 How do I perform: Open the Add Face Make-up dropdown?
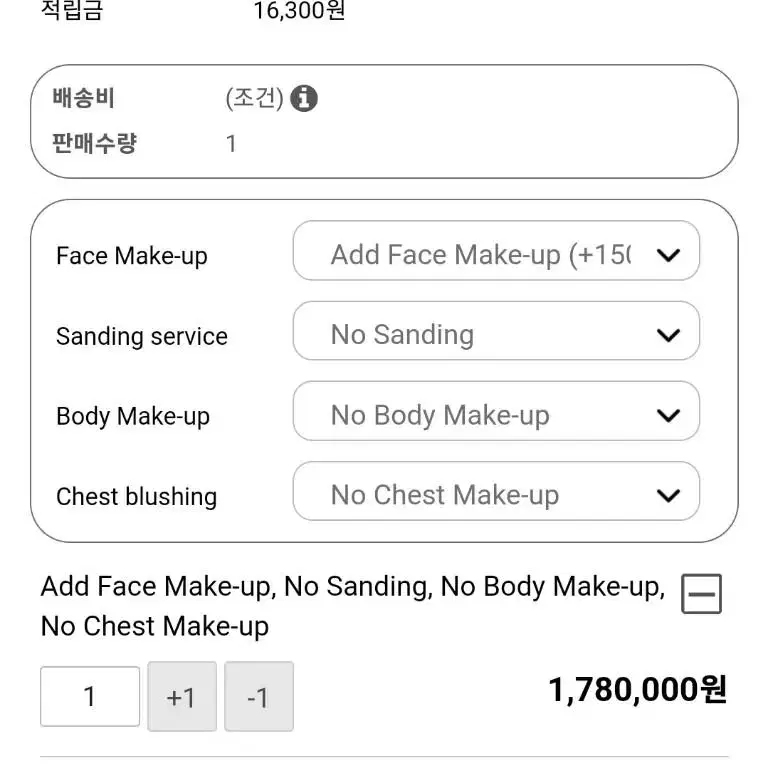click(x=496, y=250)
